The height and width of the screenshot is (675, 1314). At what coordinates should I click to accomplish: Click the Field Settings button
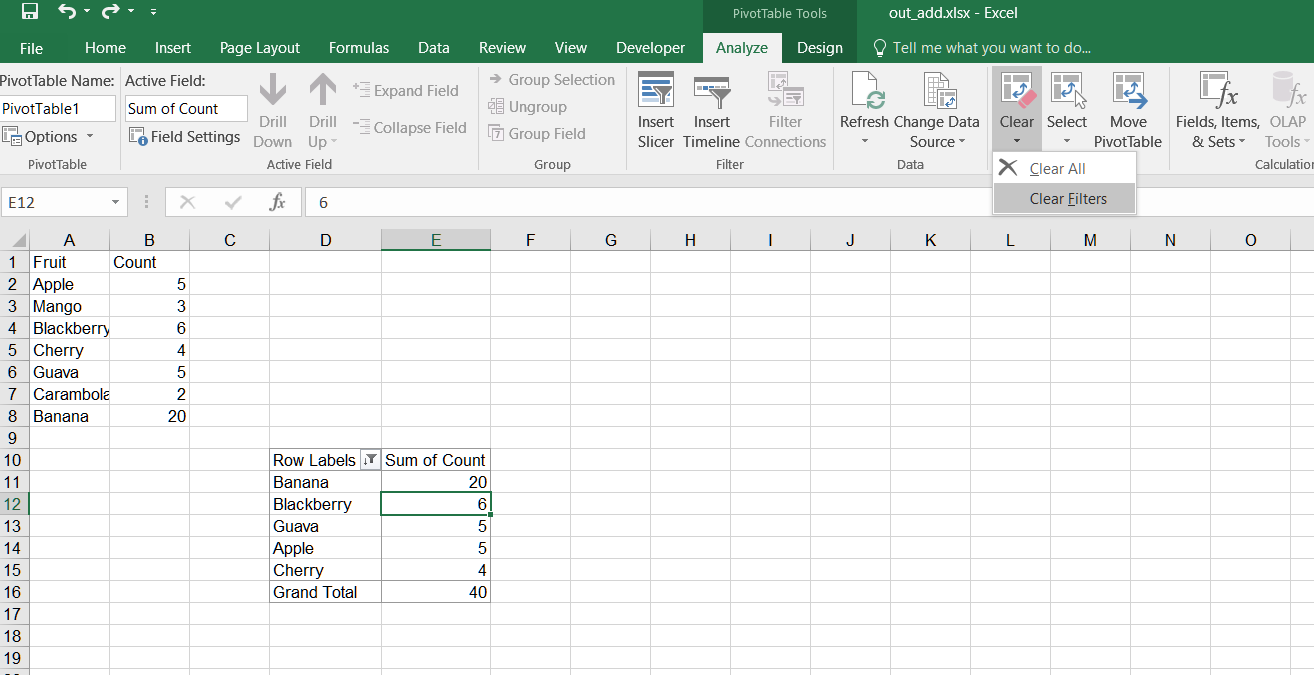[x=185, y=137]
